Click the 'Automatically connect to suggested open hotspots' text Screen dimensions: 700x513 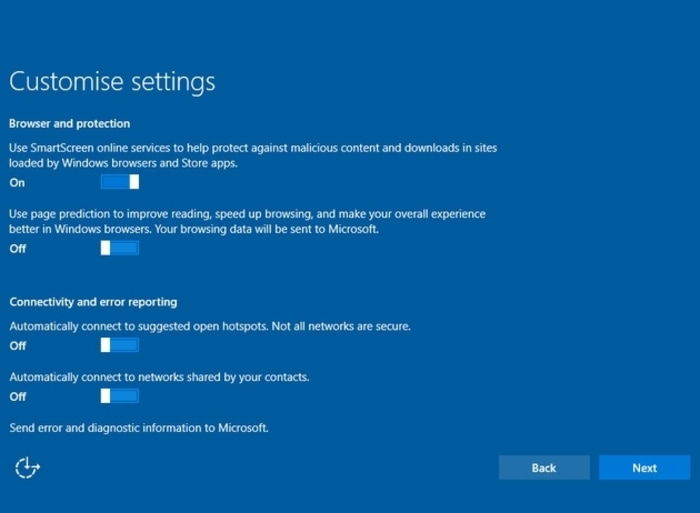(x=210, y=326)
